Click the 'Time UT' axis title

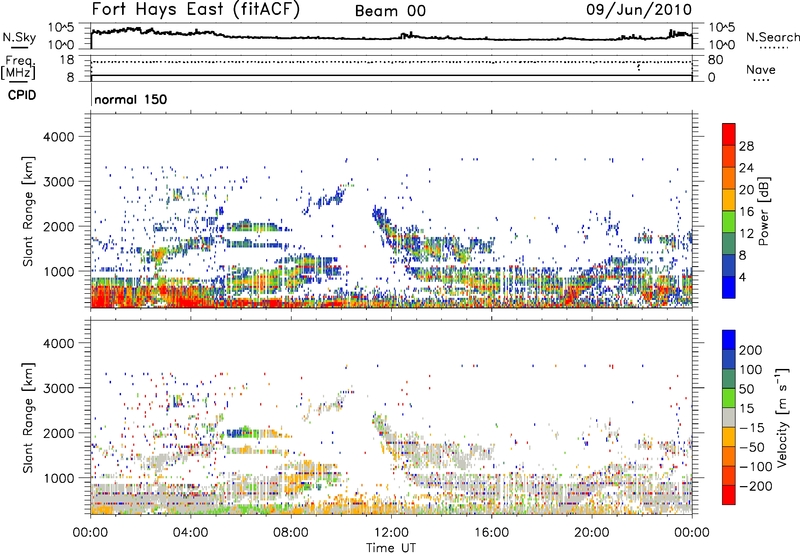tap(391, 547)
